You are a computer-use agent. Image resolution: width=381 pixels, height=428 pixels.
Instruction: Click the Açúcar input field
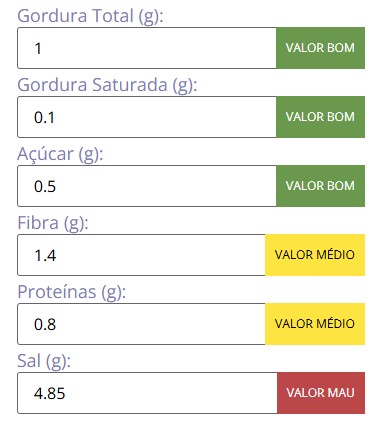tap(147, 186)
